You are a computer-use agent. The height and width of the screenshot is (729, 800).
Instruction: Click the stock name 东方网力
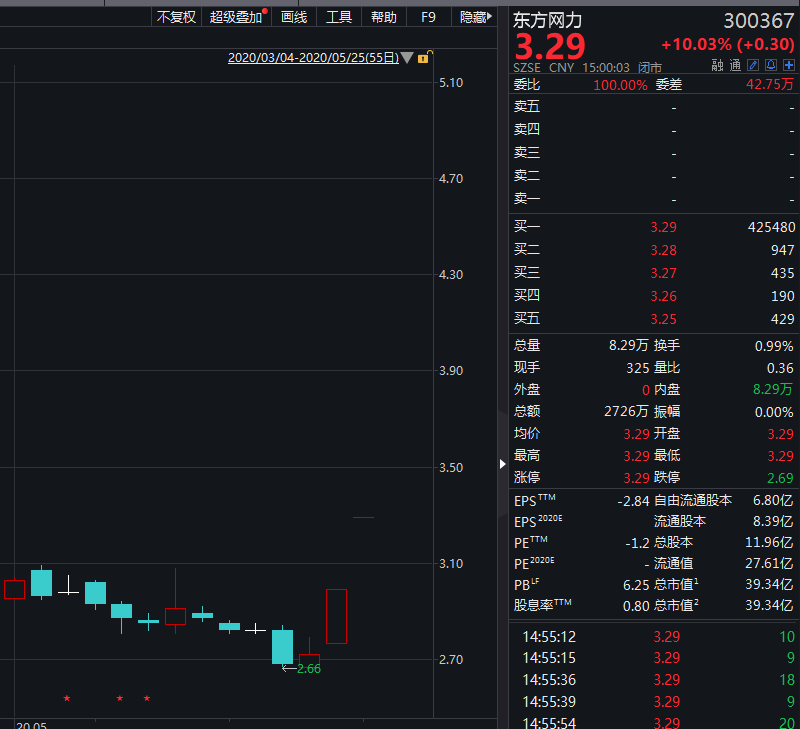tap(547, 20)
